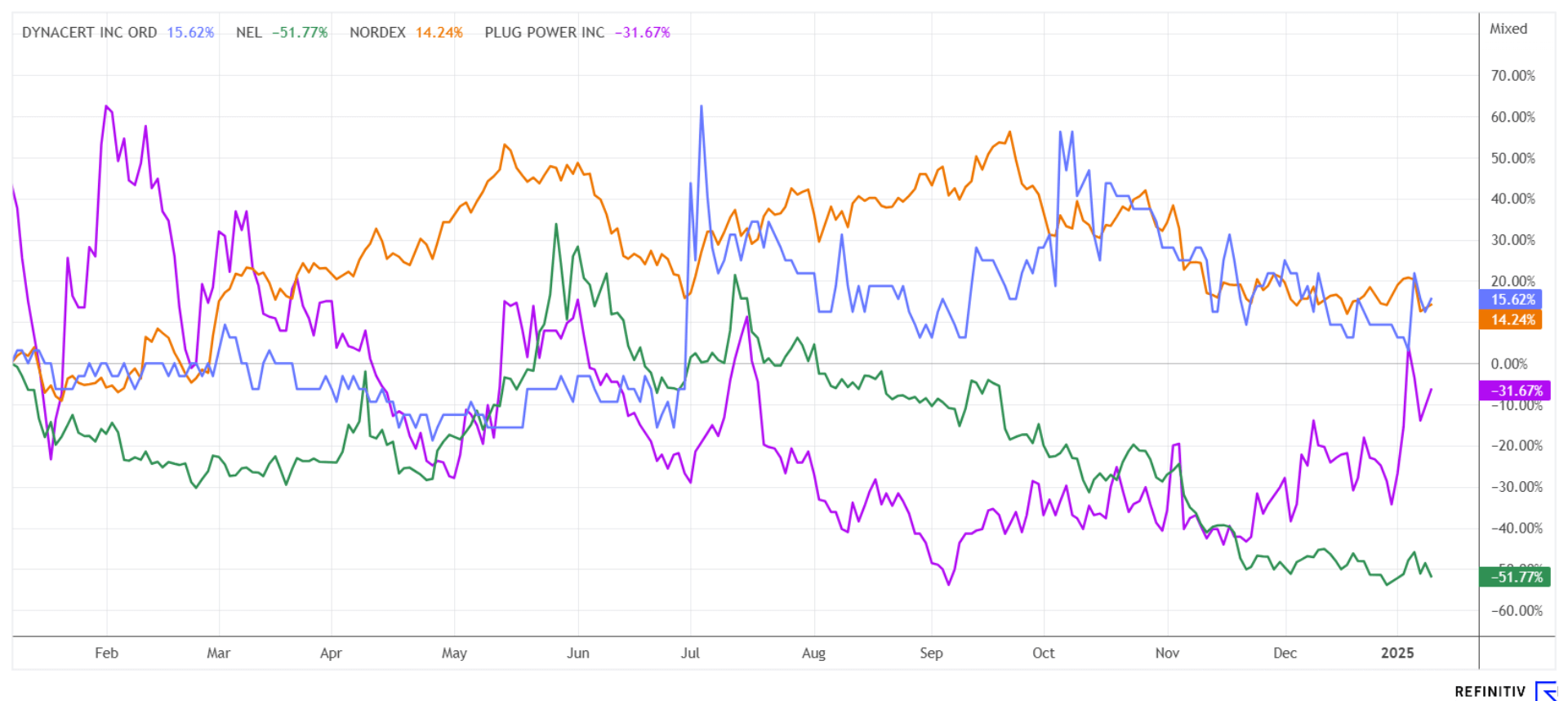The width and height of the screenshot is (1568, 701).
Task: Open the Mixed scale mode label
Action: click(1508, 29)
